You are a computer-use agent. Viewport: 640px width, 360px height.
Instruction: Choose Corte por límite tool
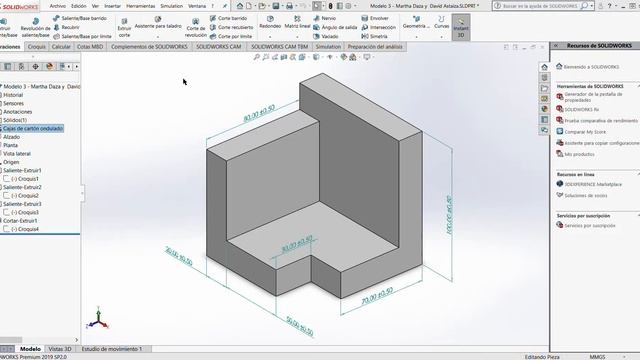tap(231, 36)
